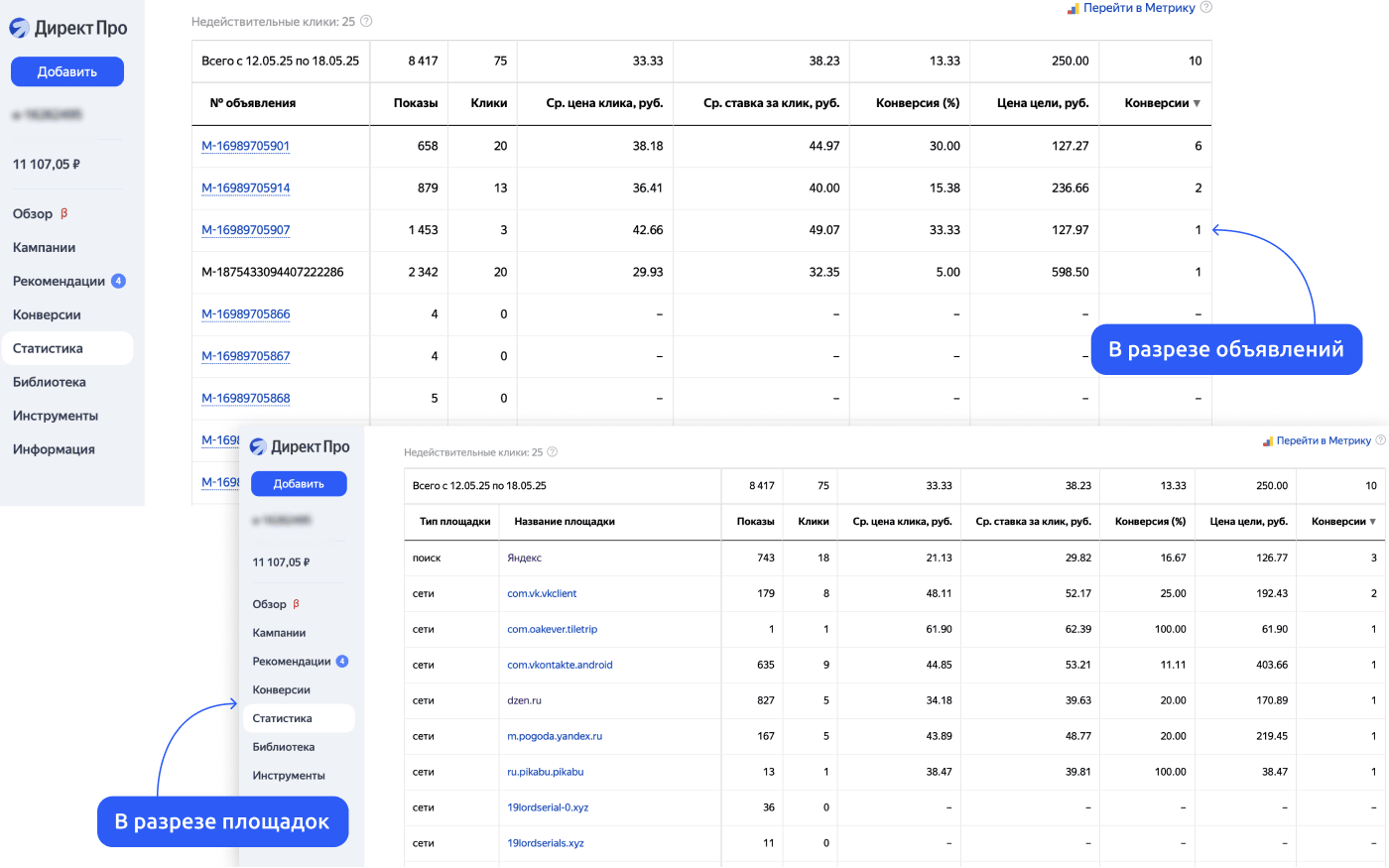The width and height of the screenshot is (1389, 868).
Task: Click the question mark icon next to "Перейти в Метрику" above the ads table
Action: tap(1206, 7)
